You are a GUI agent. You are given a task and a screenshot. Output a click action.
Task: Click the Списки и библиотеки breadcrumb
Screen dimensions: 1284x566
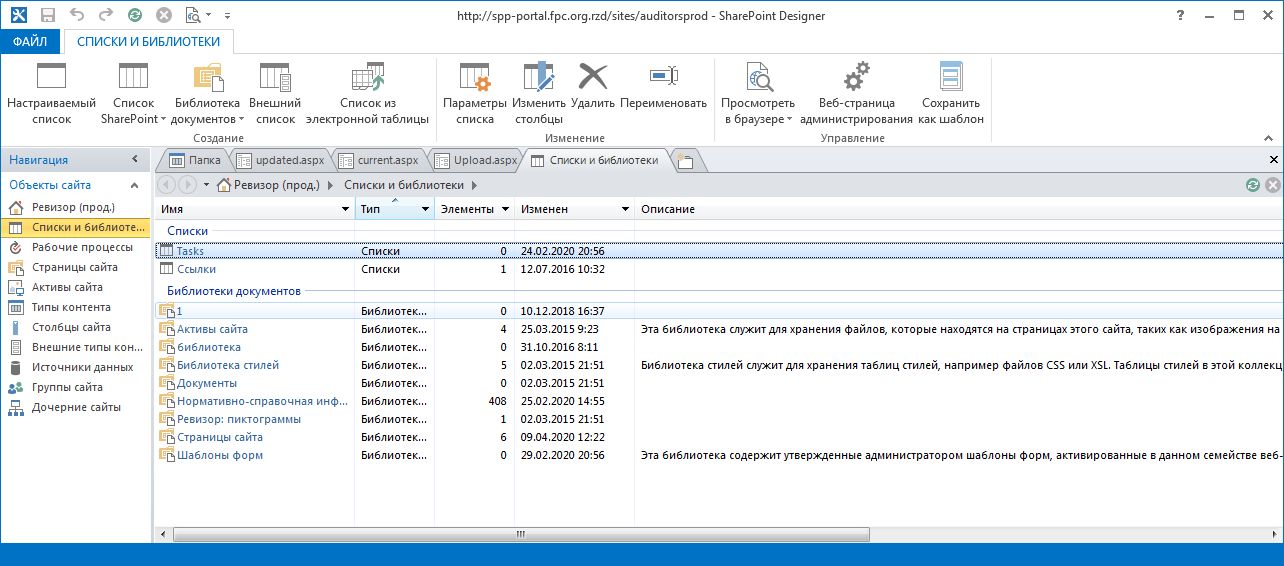tap(404, 185)
